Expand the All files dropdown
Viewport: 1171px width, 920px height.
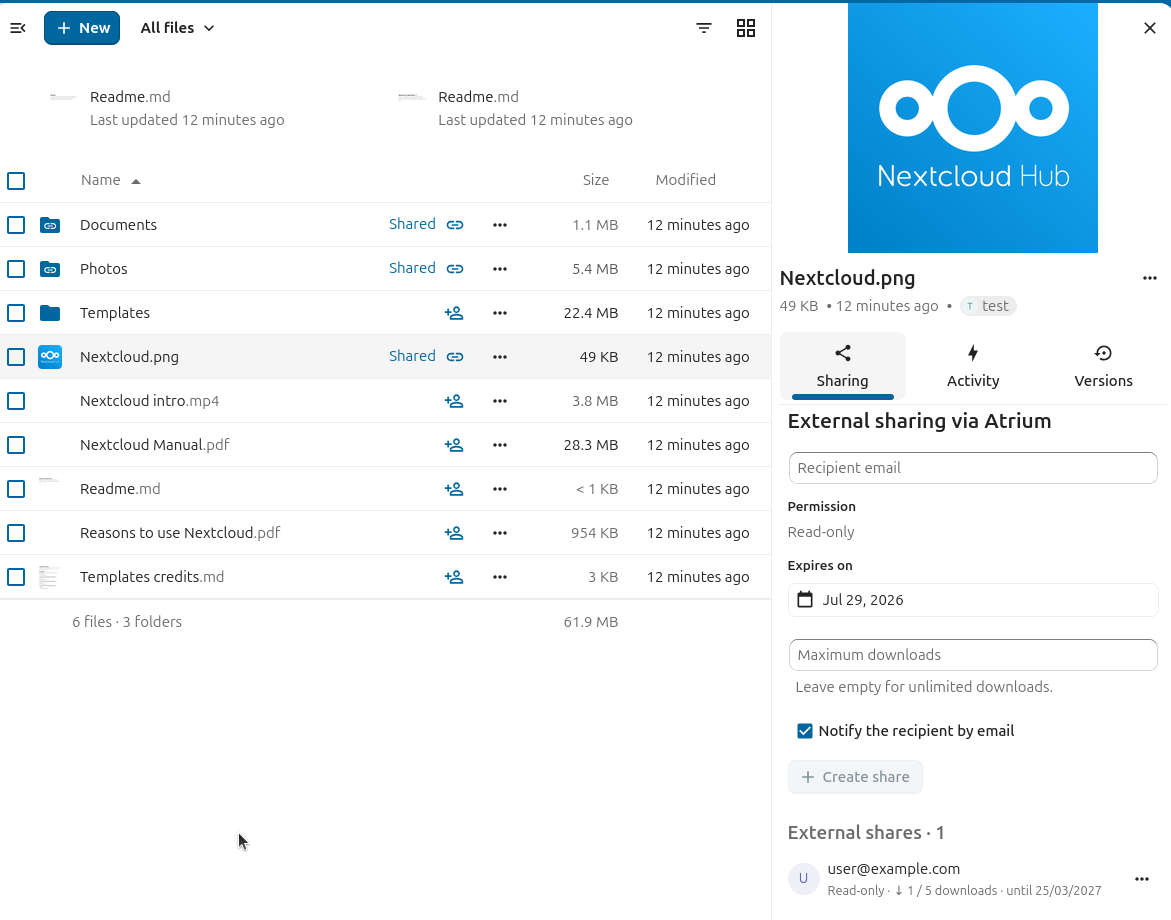tap(178, 28)
